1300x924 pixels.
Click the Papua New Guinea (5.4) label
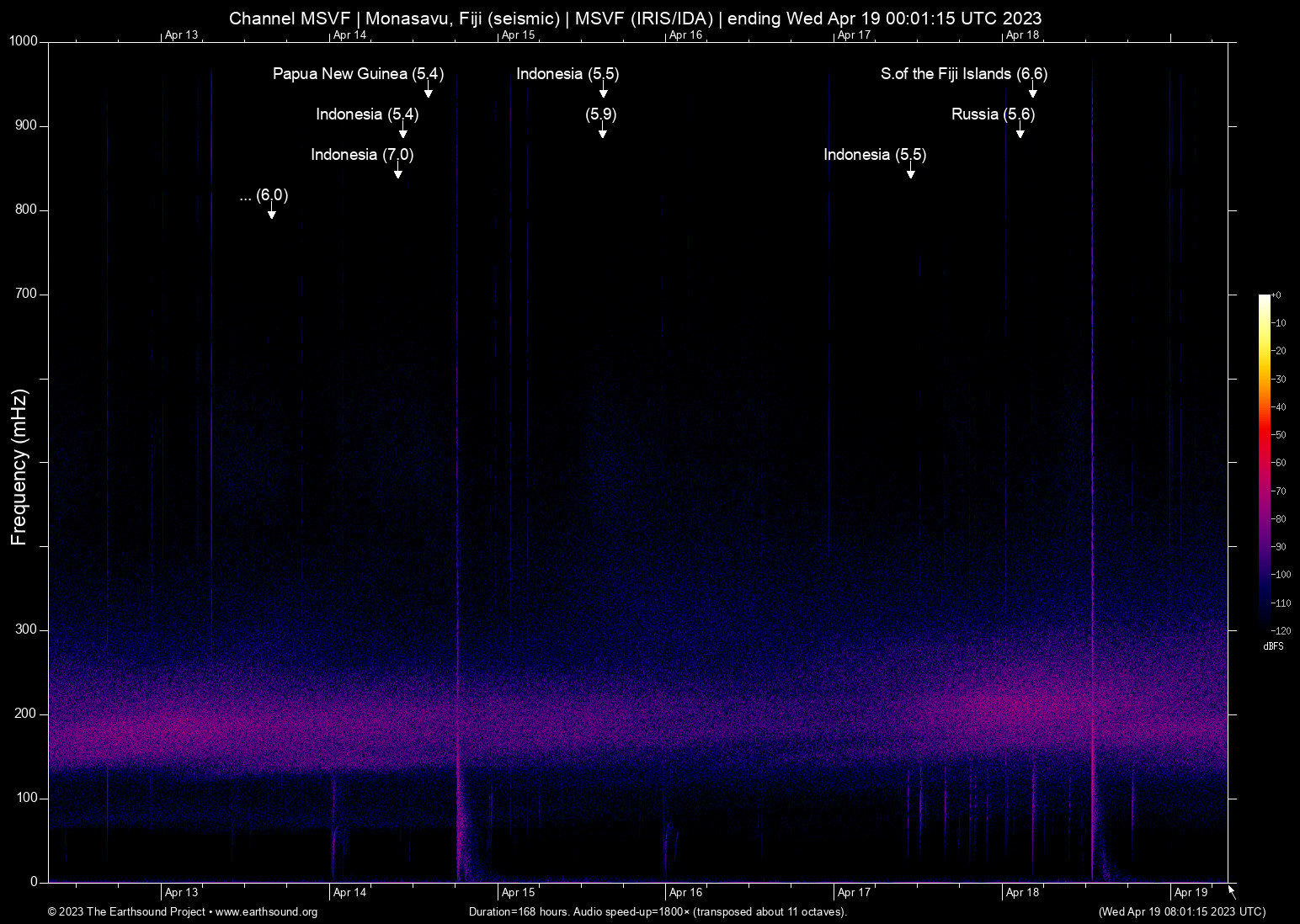358,74
